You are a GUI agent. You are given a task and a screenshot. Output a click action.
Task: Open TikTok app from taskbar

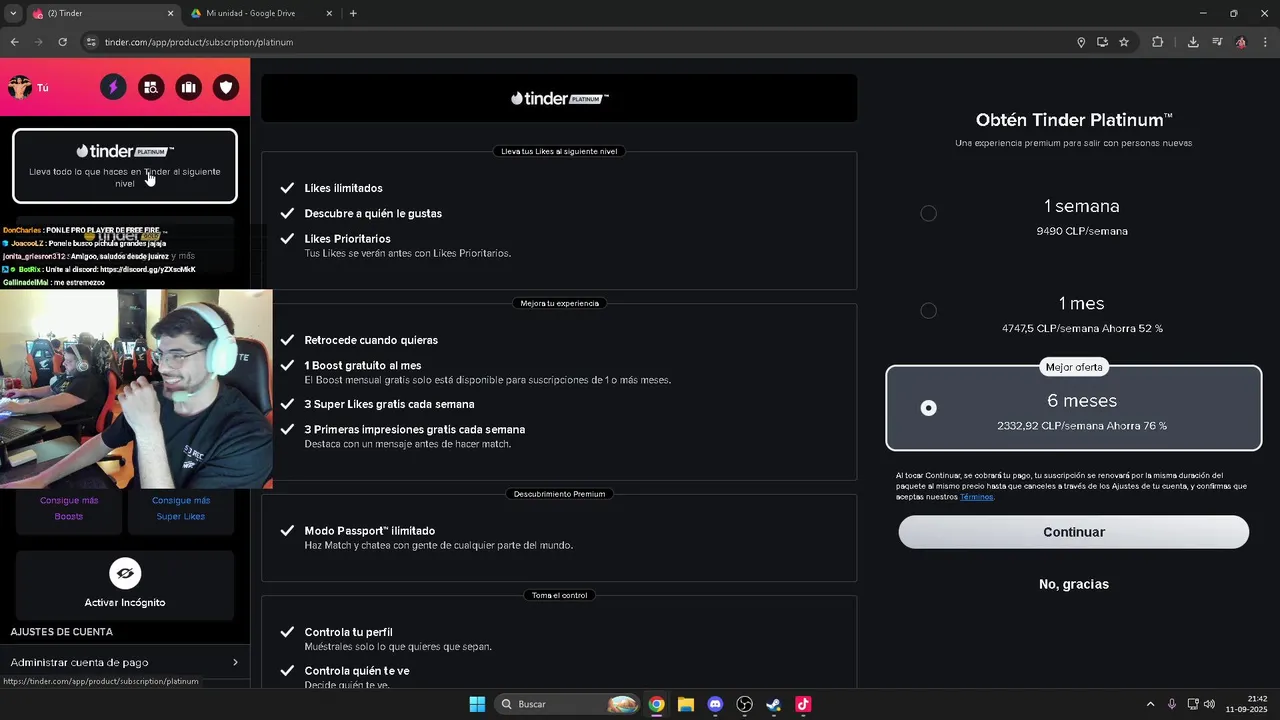pos(803,704)
